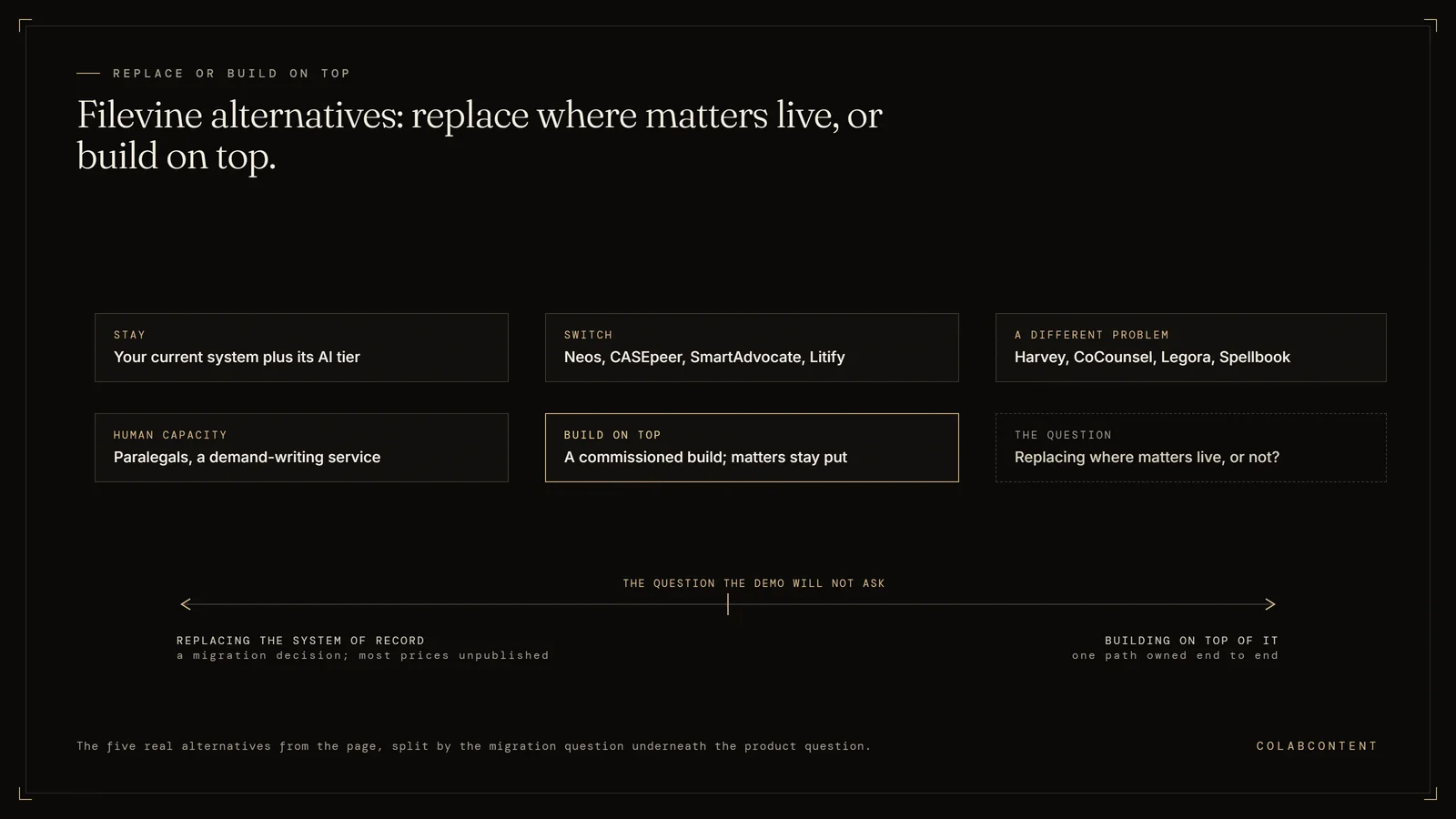Click the footer caption about five real alternatives

(x=473, y=746)
